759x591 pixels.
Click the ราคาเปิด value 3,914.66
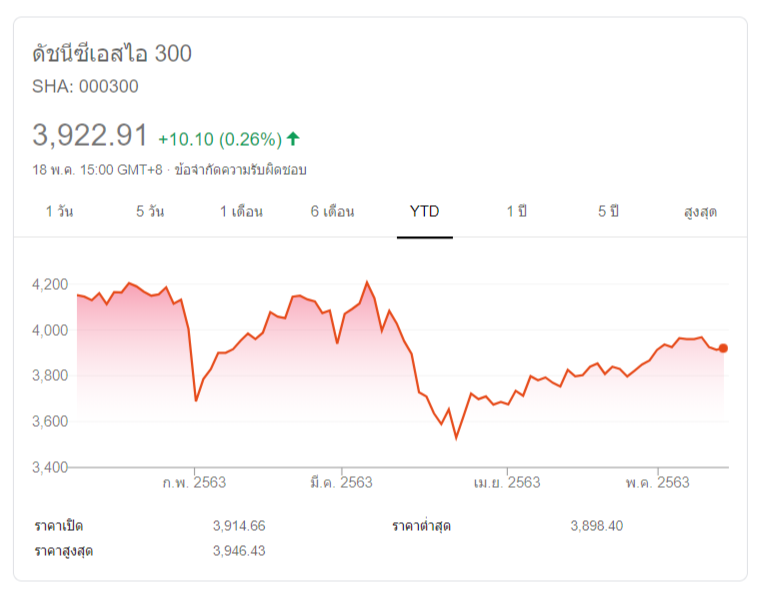(x=239, y=526)
